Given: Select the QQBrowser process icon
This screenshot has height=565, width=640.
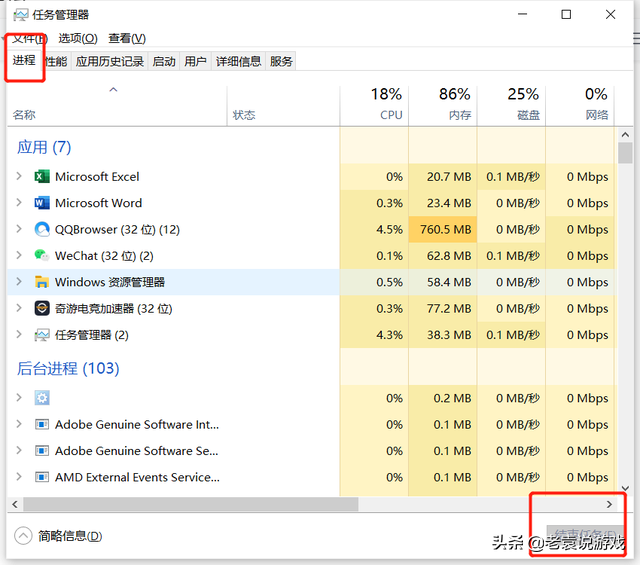Looking at the screenshot, I should pos(42,229).
